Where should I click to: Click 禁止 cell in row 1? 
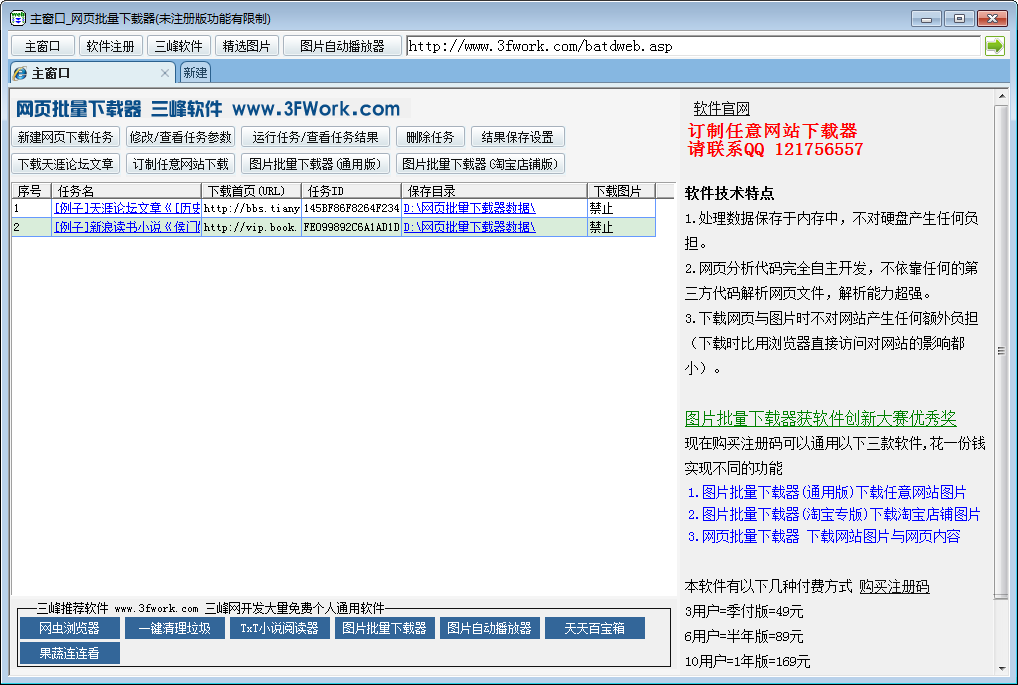(x=621, y=208)
